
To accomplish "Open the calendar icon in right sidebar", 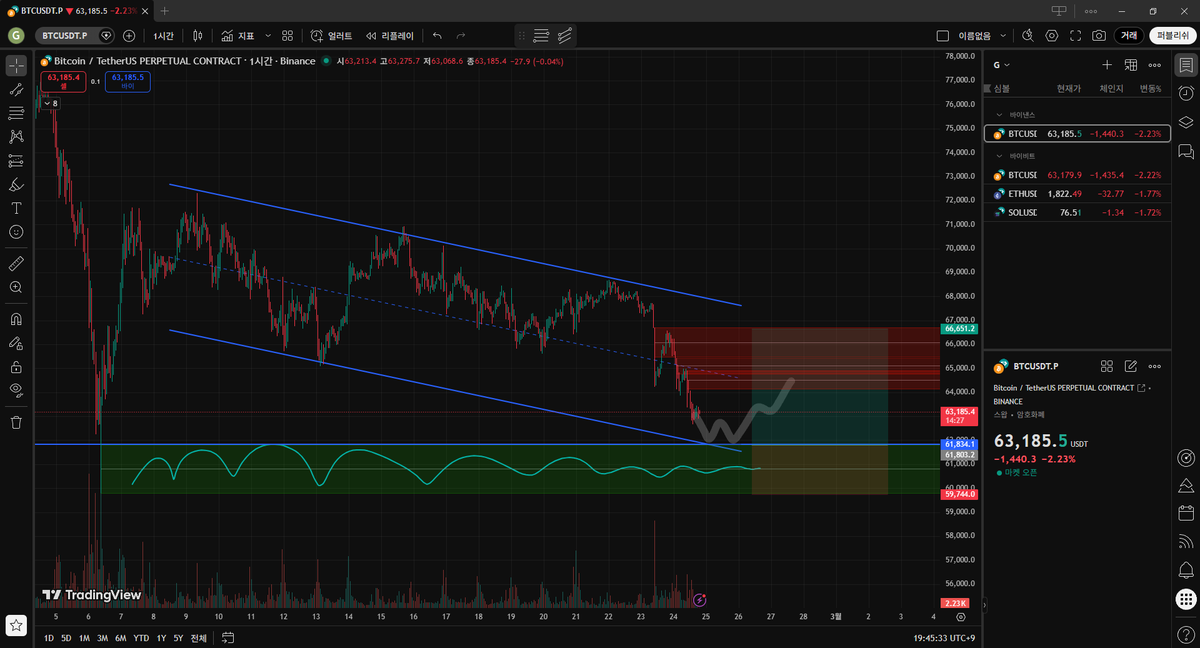I will tap(1186, 514).
